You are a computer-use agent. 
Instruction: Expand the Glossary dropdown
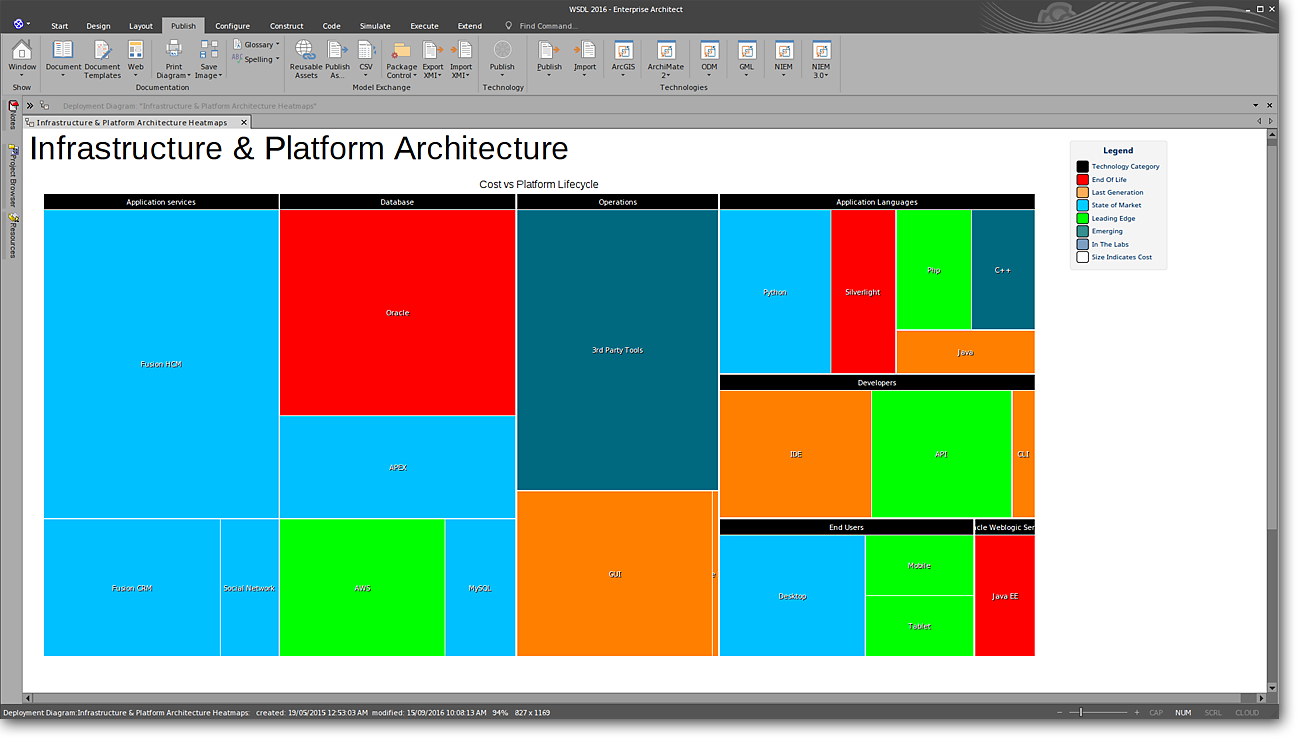click(x=258, y=44)
